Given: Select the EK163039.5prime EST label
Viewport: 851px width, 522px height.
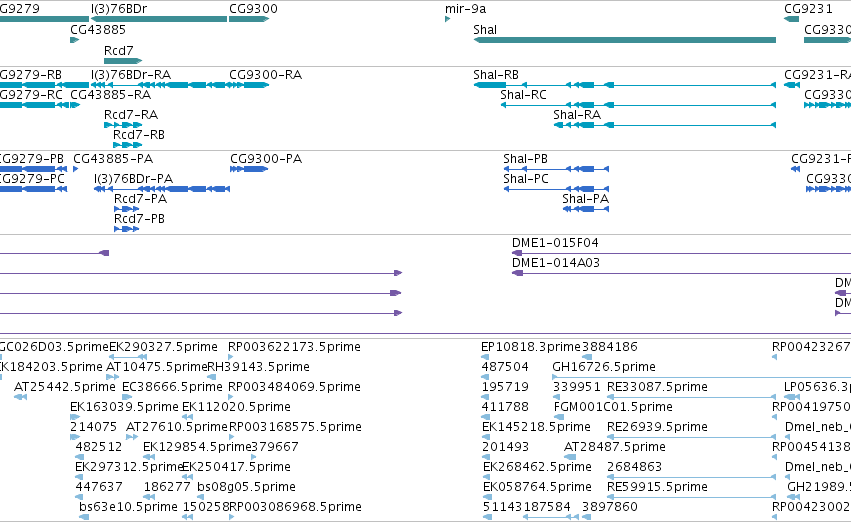Looking at the screenshot, I should point(124,407).
